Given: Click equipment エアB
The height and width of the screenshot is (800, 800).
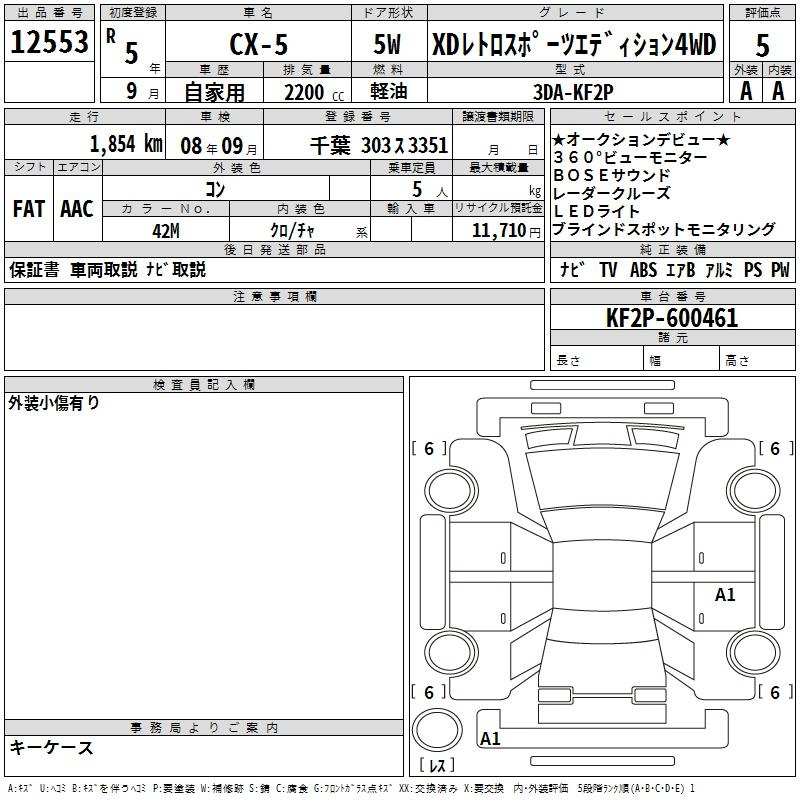Looking at the screenshot, I should coord(681,269).
